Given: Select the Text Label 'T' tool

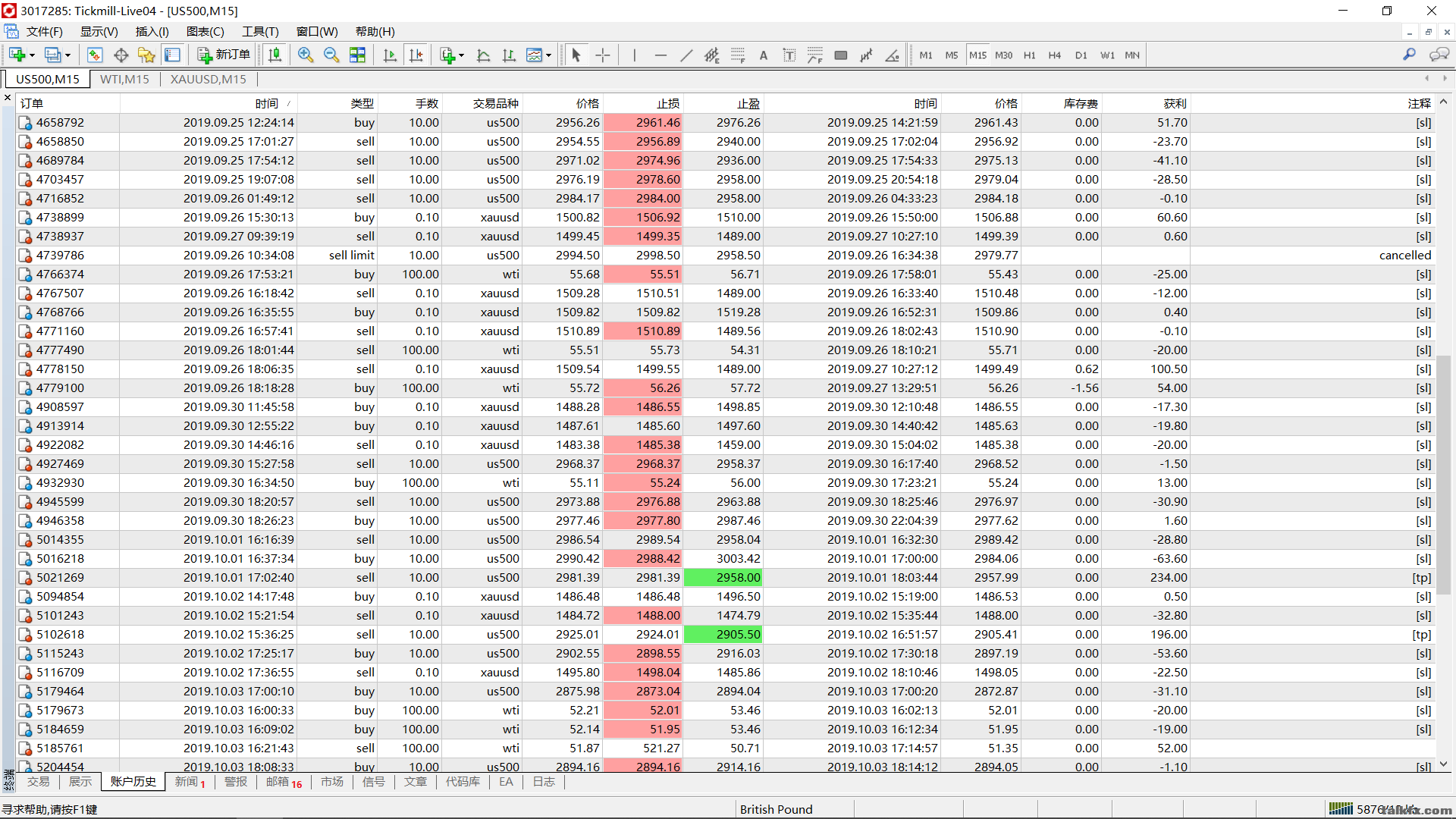Looking at the screenshot, I should 789,55.
